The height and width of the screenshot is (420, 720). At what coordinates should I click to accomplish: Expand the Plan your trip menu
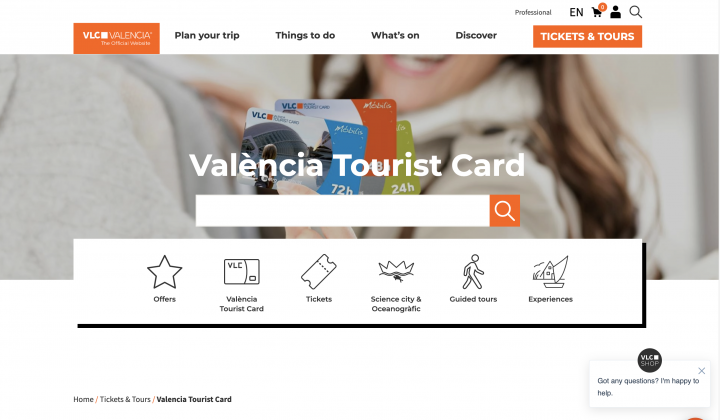point(207,35)
